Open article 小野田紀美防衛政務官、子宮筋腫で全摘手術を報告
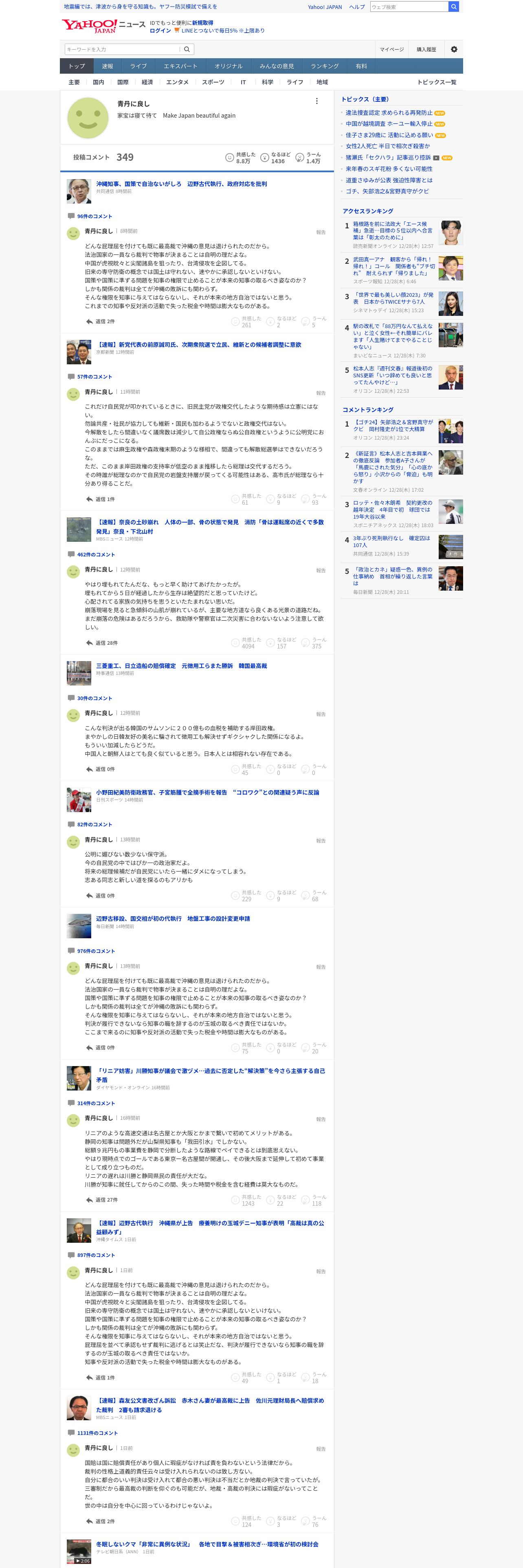This screenshot has width=523, height=1568. pyautogui.click(x=208, y=793)
